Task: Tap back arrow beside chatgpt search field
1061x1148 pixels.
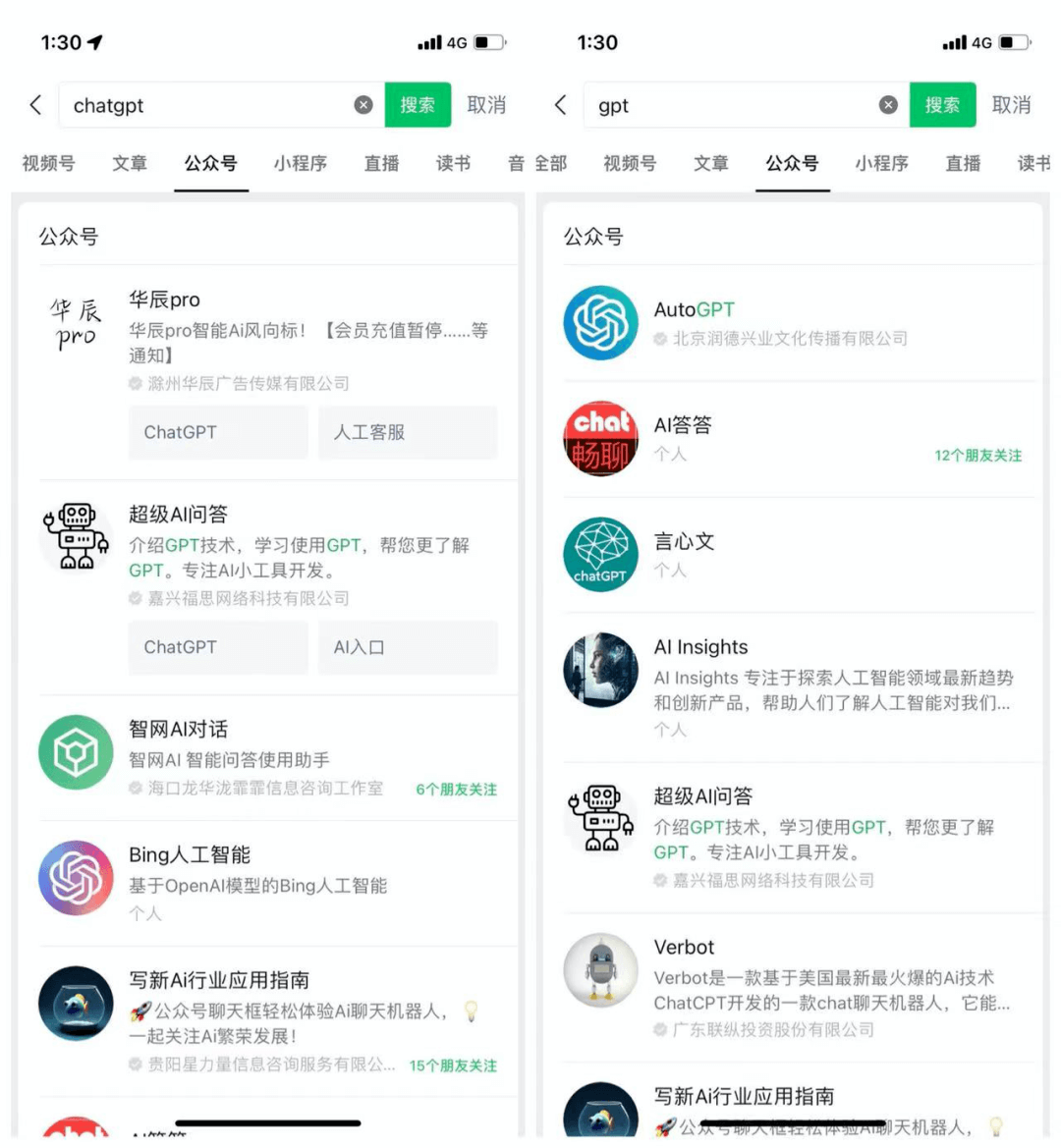Action: click(35, 105)
